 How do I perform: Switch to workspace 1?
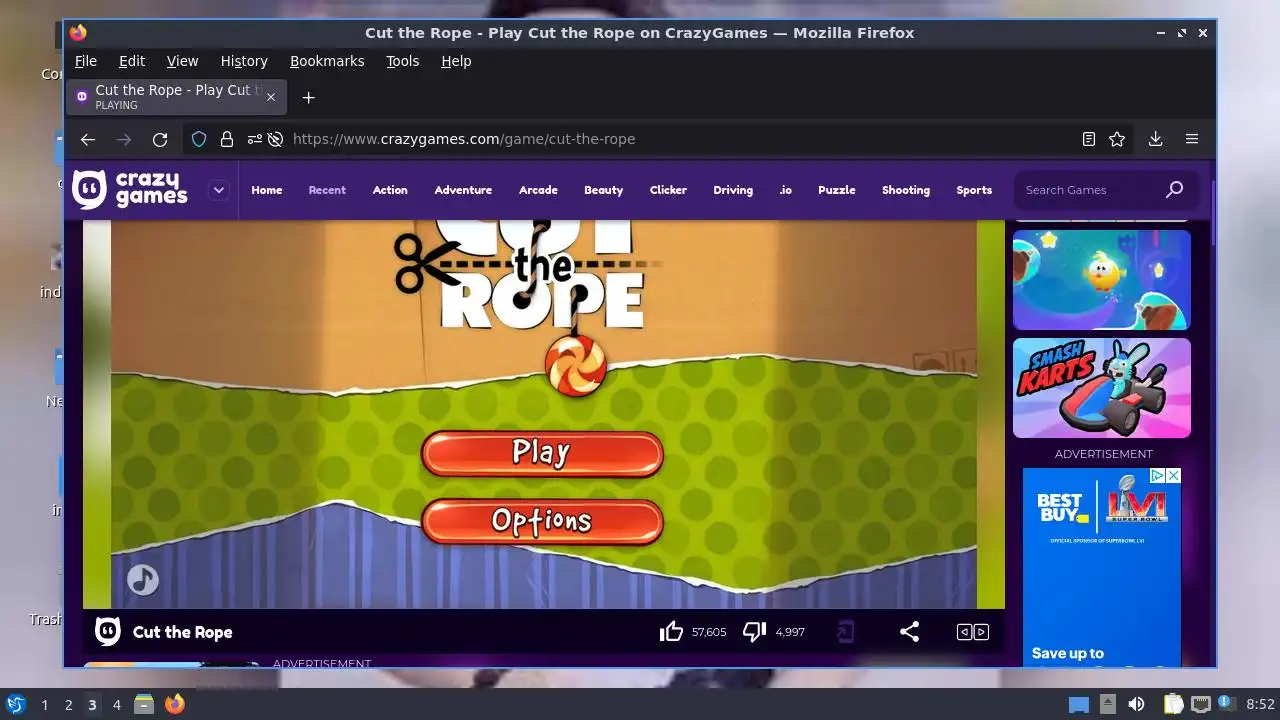[x=44, y=705]
